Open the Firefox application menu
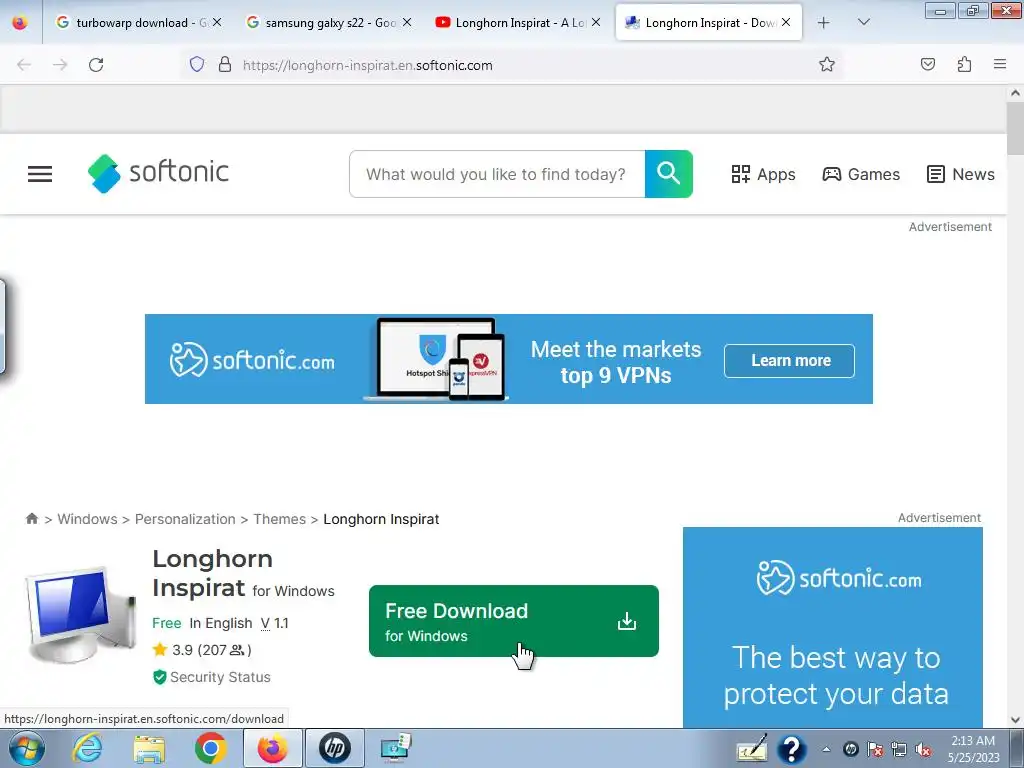The height and width of the screenshot is (768, 1024). 1000,64
